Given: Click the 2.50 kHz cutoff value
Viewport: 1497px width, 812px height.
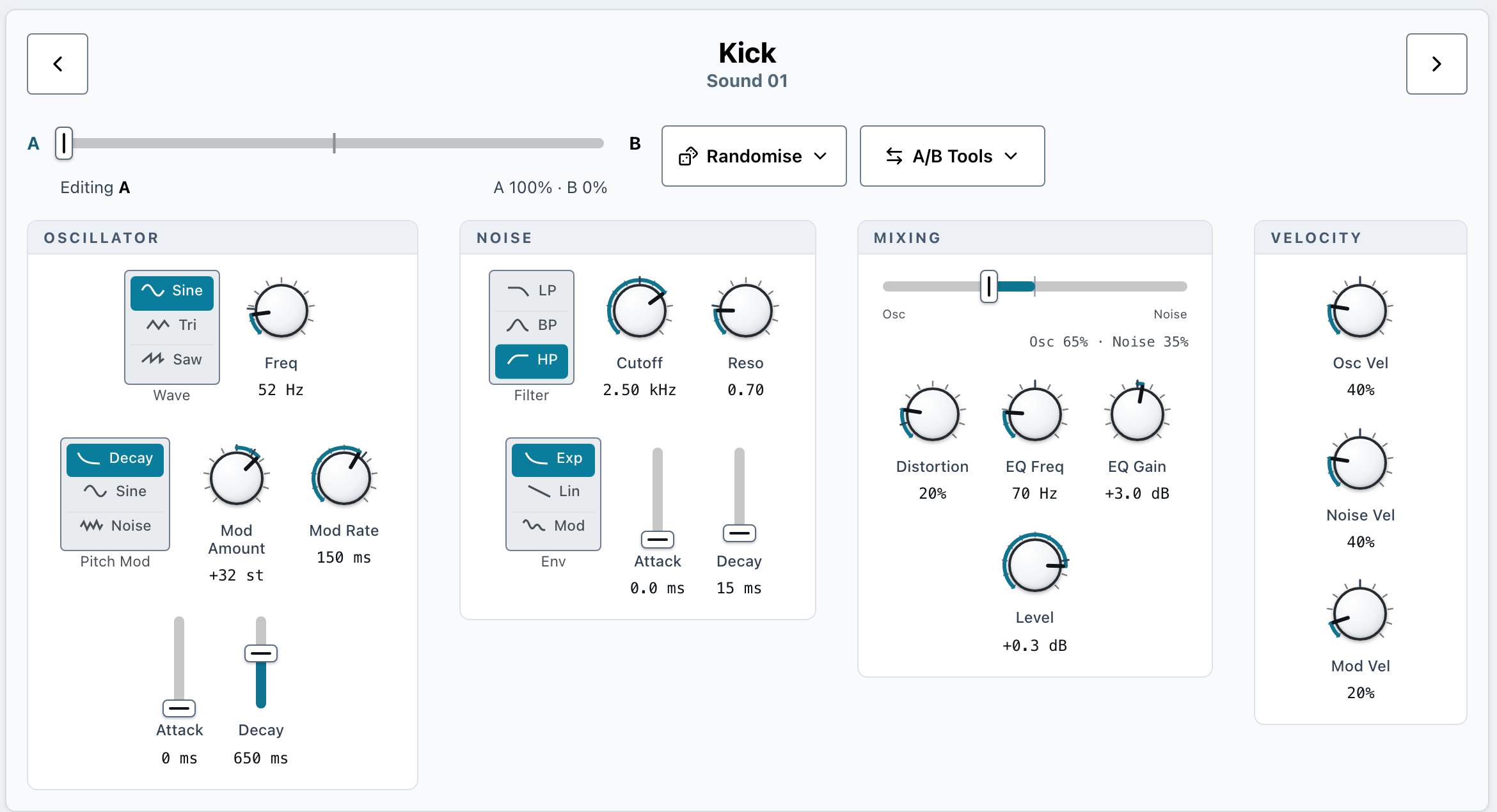Looking at the screenshot, I should click(x=640, y=390).
